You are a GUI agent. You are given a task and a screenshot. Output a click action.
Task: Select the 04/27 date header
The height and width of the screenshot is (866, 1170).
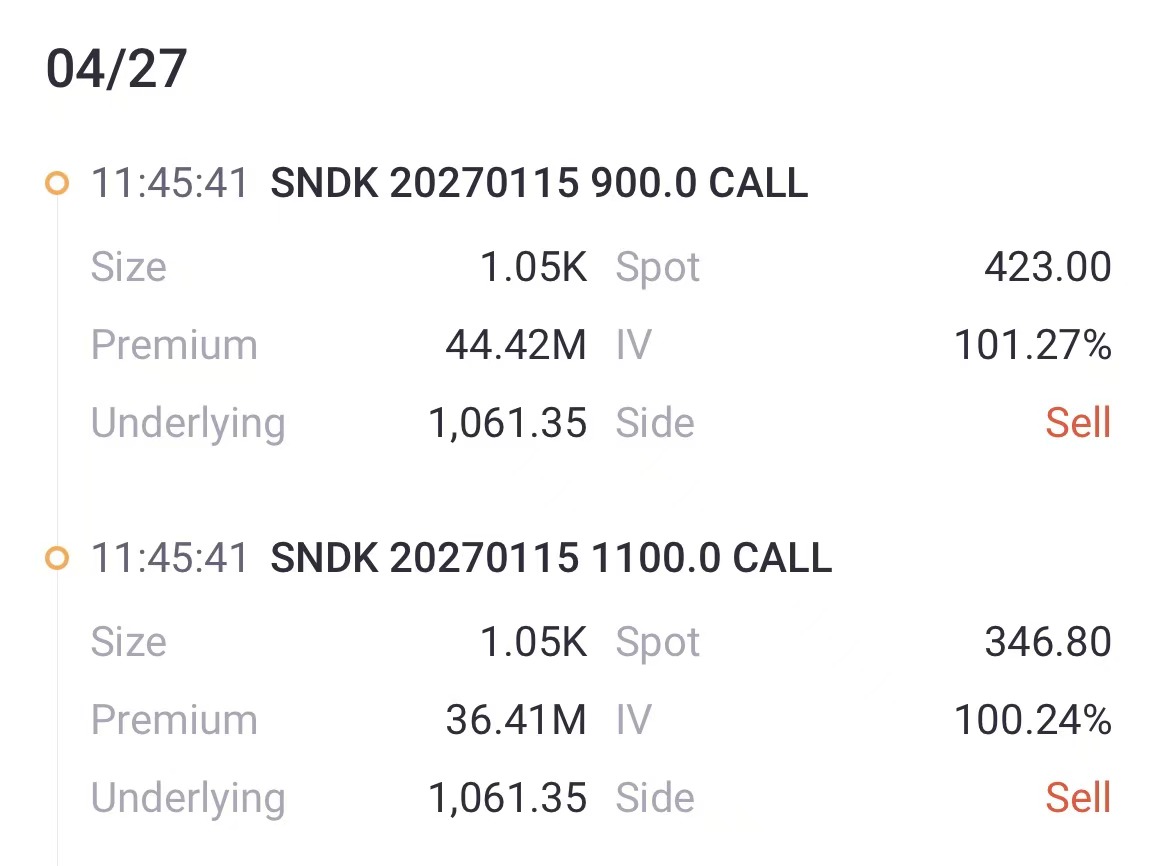click(117, 70)
